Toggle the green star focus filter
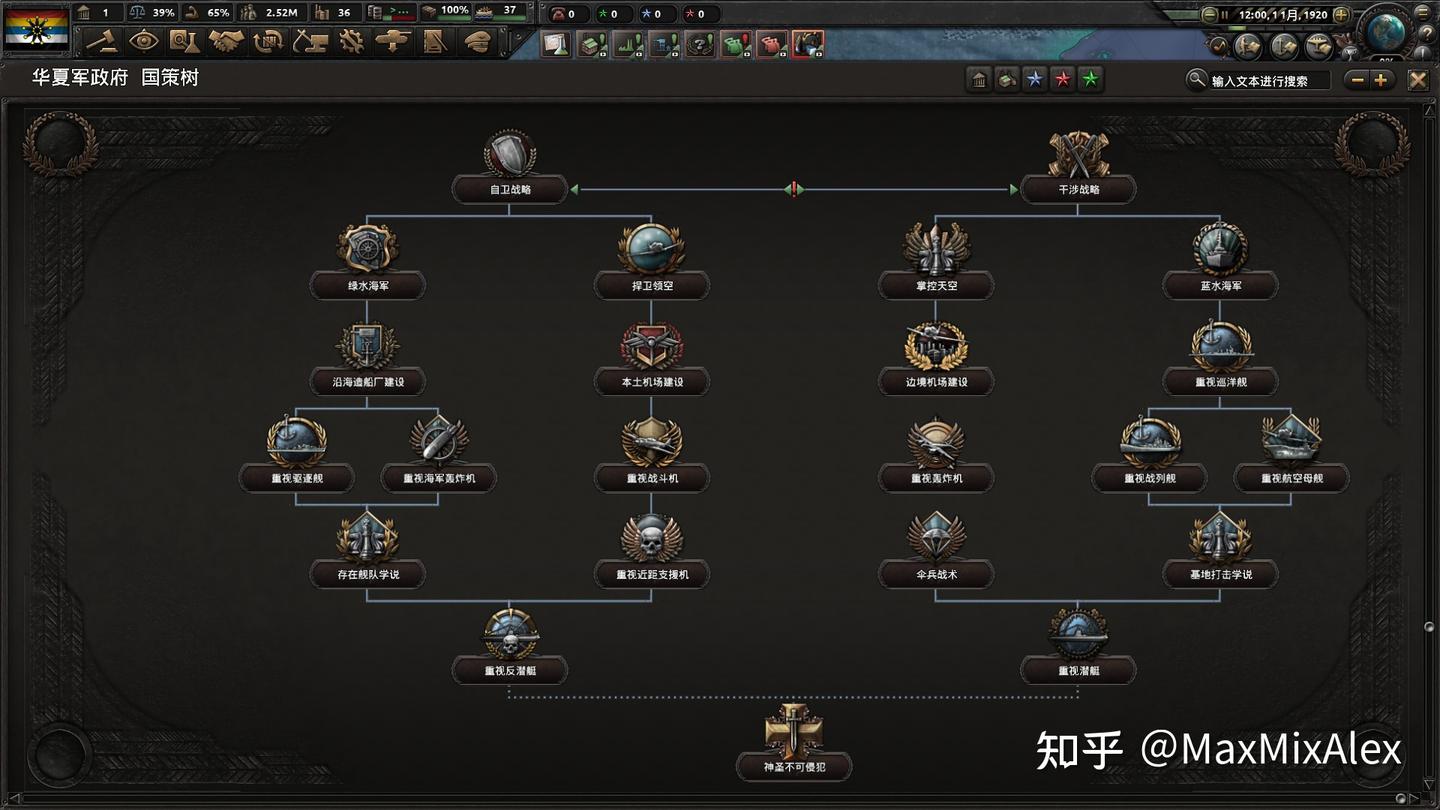 pos(1091,80)
